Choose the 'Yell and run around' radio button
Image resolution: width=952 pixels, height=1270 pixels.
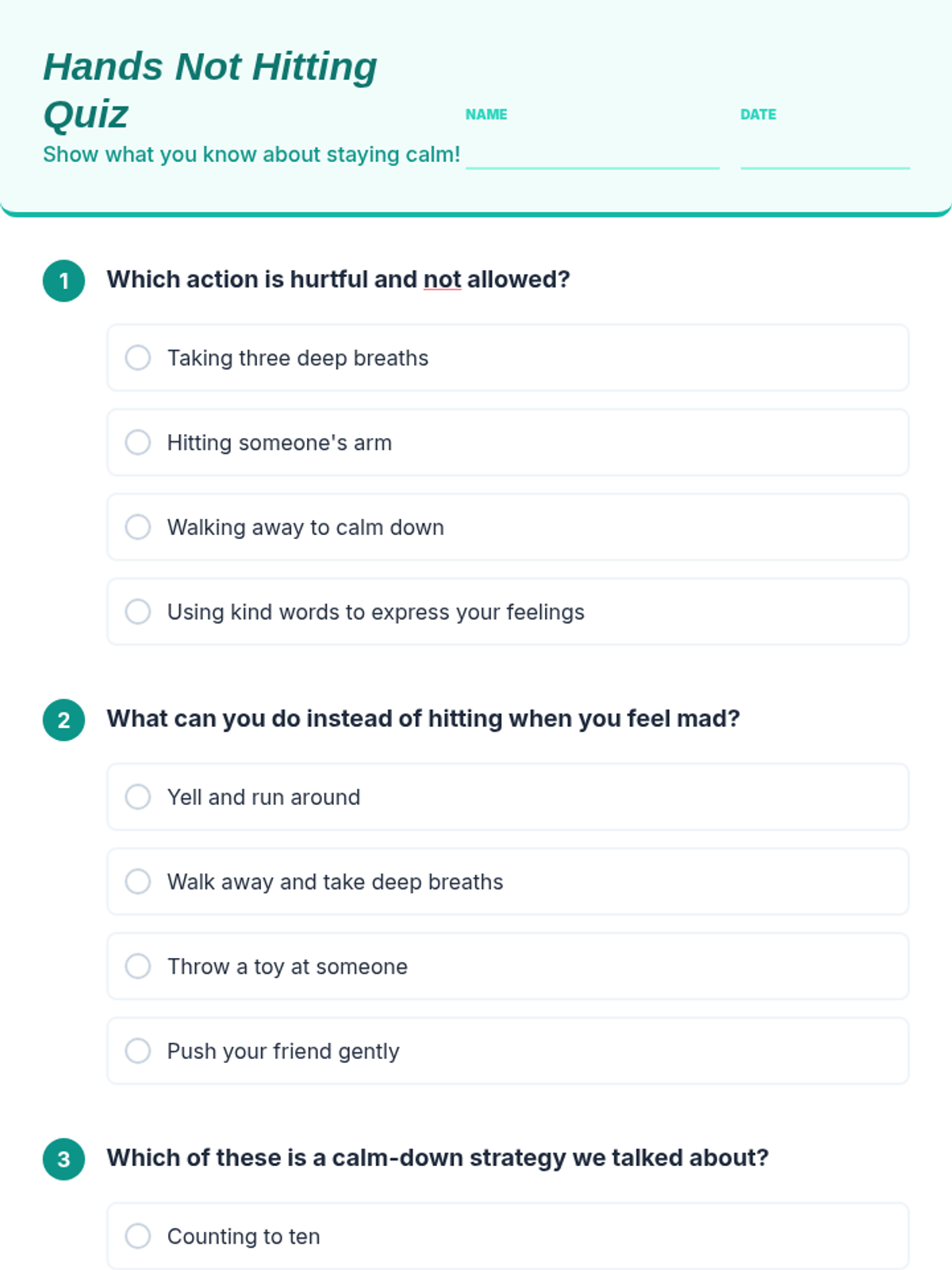tap(508, 797)
